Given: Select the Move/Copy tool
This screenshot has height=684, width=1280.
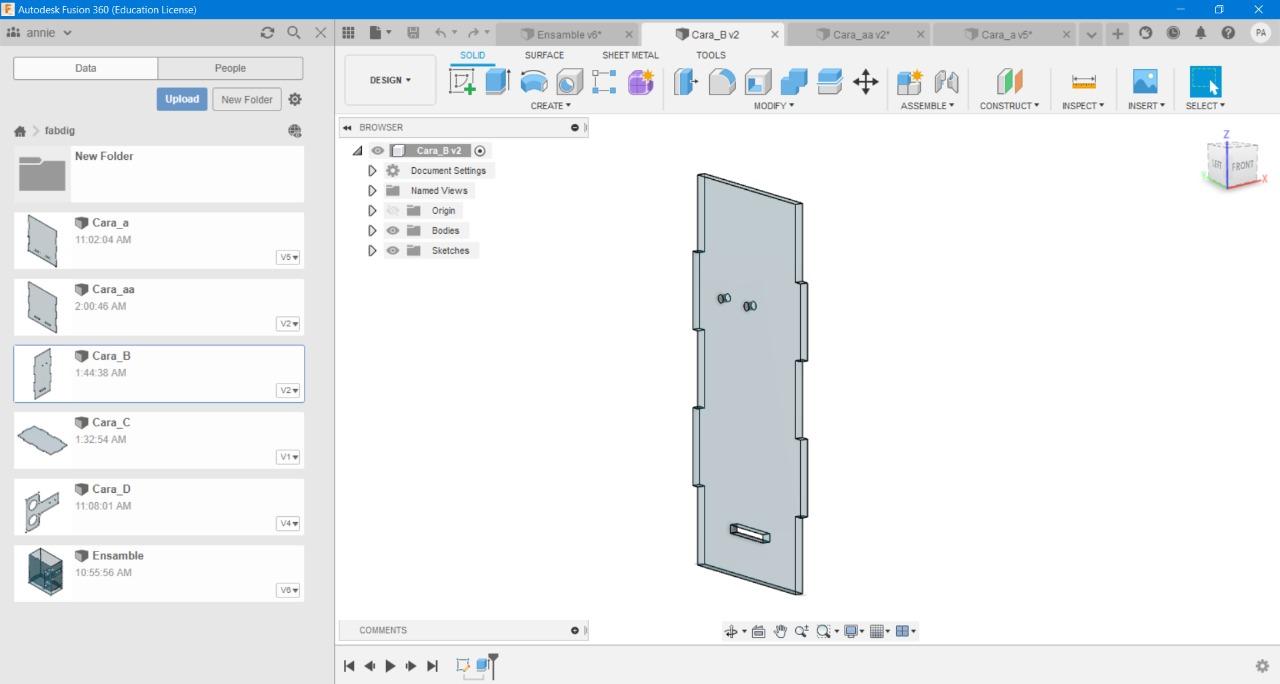Looking at the screenshot, I should (x=866, y=82).
